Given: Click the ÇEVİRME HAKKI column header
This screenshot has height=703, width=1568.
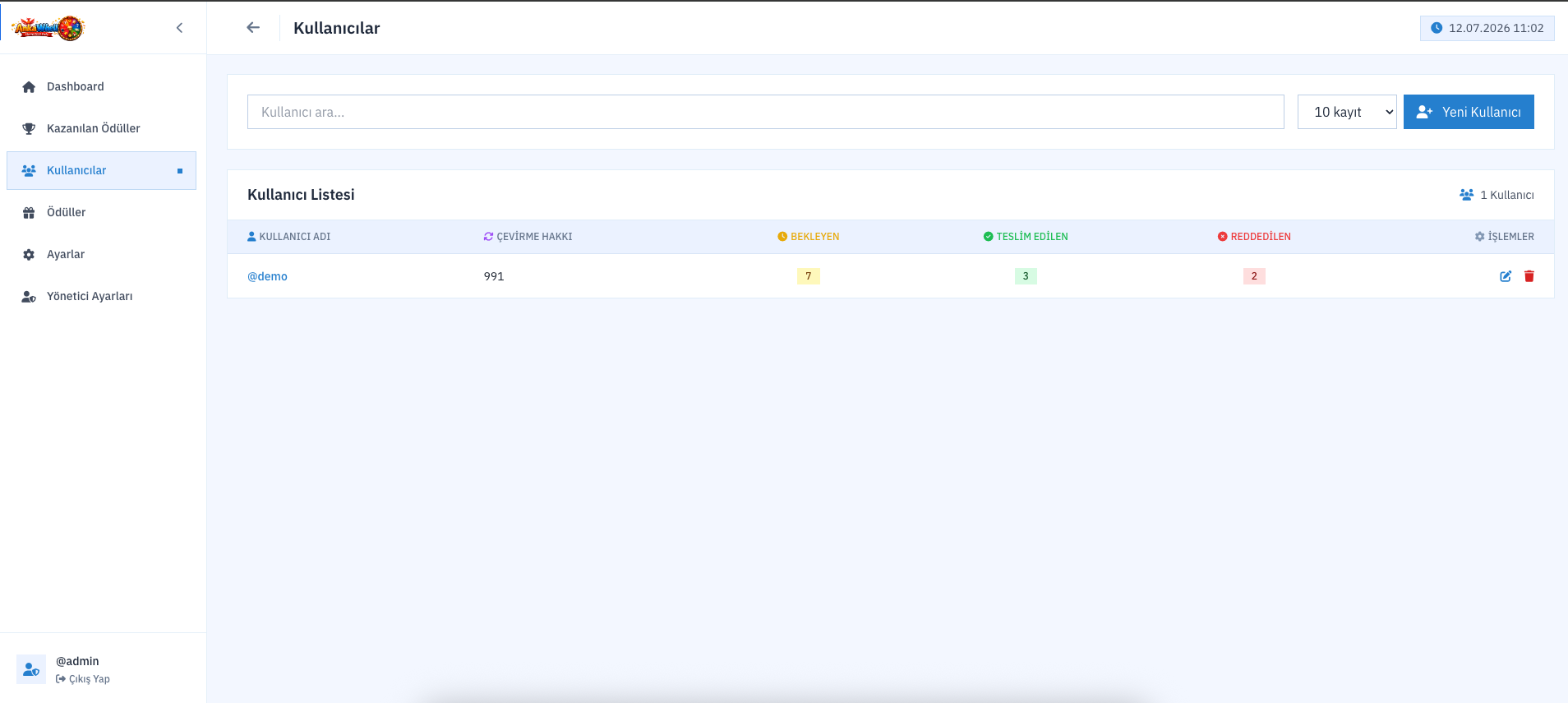Looking at the screenshot, I should point(528,237).
